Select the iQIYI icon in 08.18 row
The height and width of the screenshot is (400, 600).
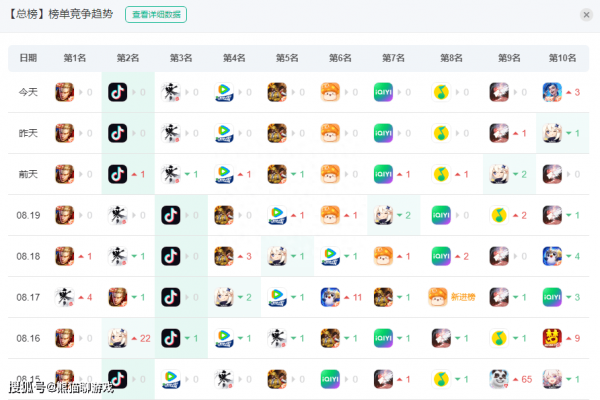[x=441, y=256]
